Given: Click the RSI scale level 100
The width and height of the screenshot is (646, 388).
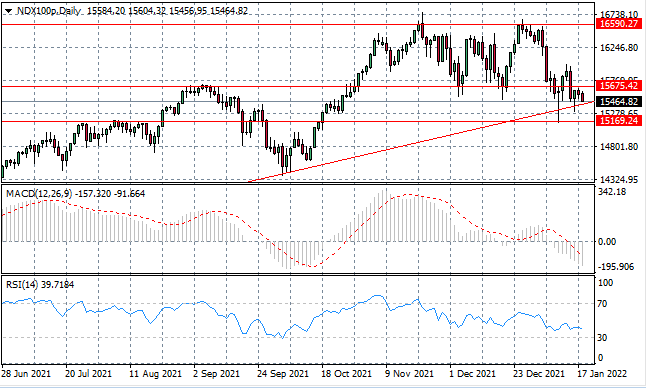Looking at the screenshot, I should [605, 283].
